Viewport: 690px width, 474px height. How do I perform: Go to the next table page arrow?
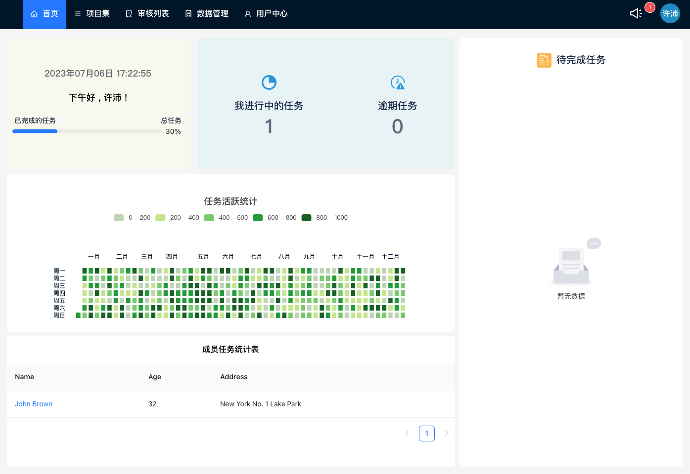click(446, 433)
